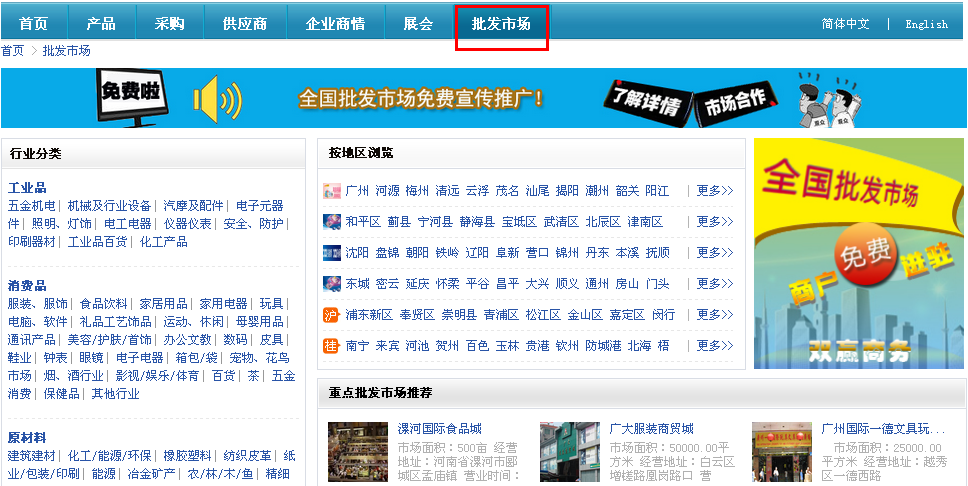The height and width of the screenshot is (486, 968).
Task: Open the 化工产品 category link
Action: coord(164,241)
